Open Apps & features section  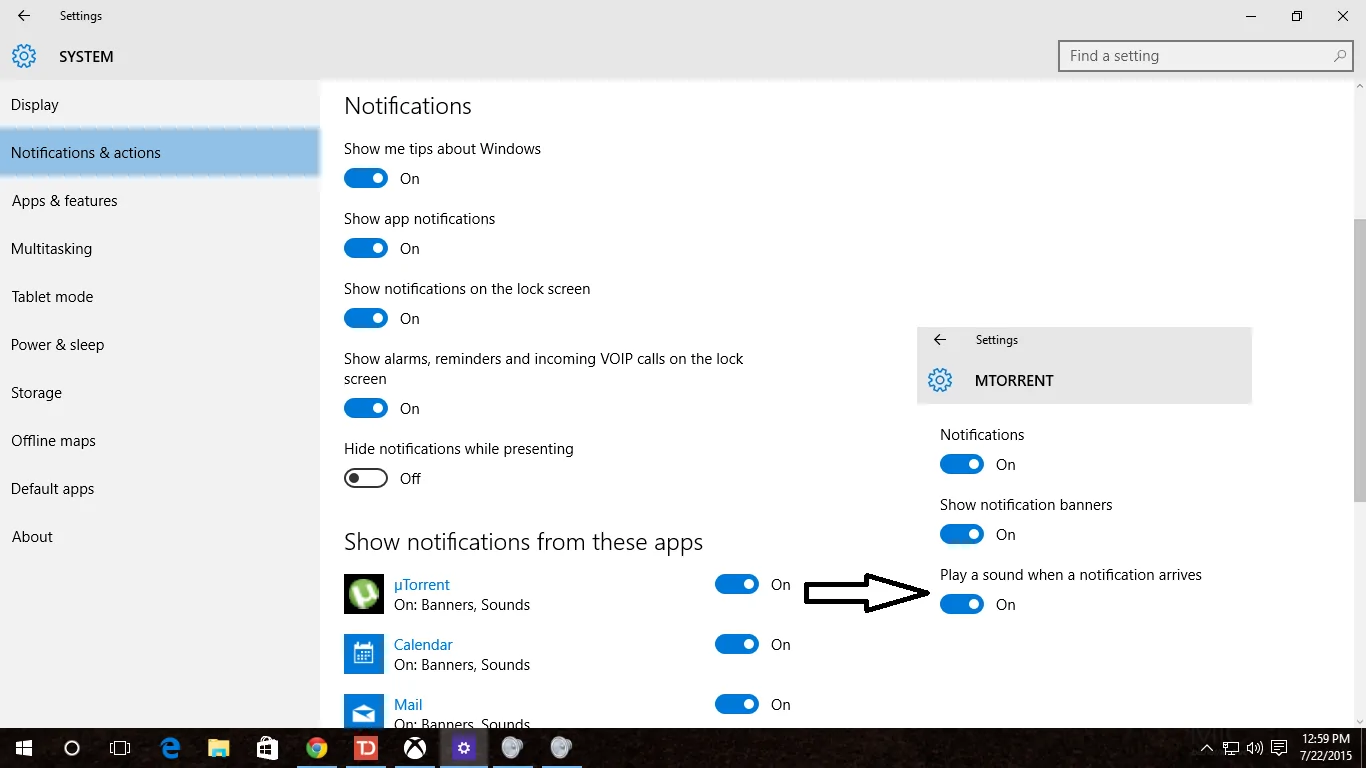[160, 200]
